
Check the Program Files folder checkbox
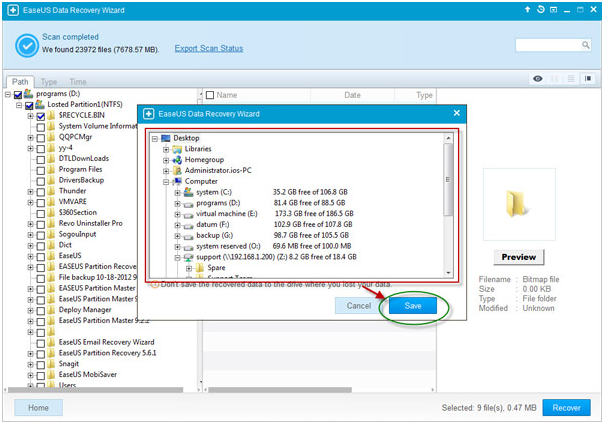40,170
